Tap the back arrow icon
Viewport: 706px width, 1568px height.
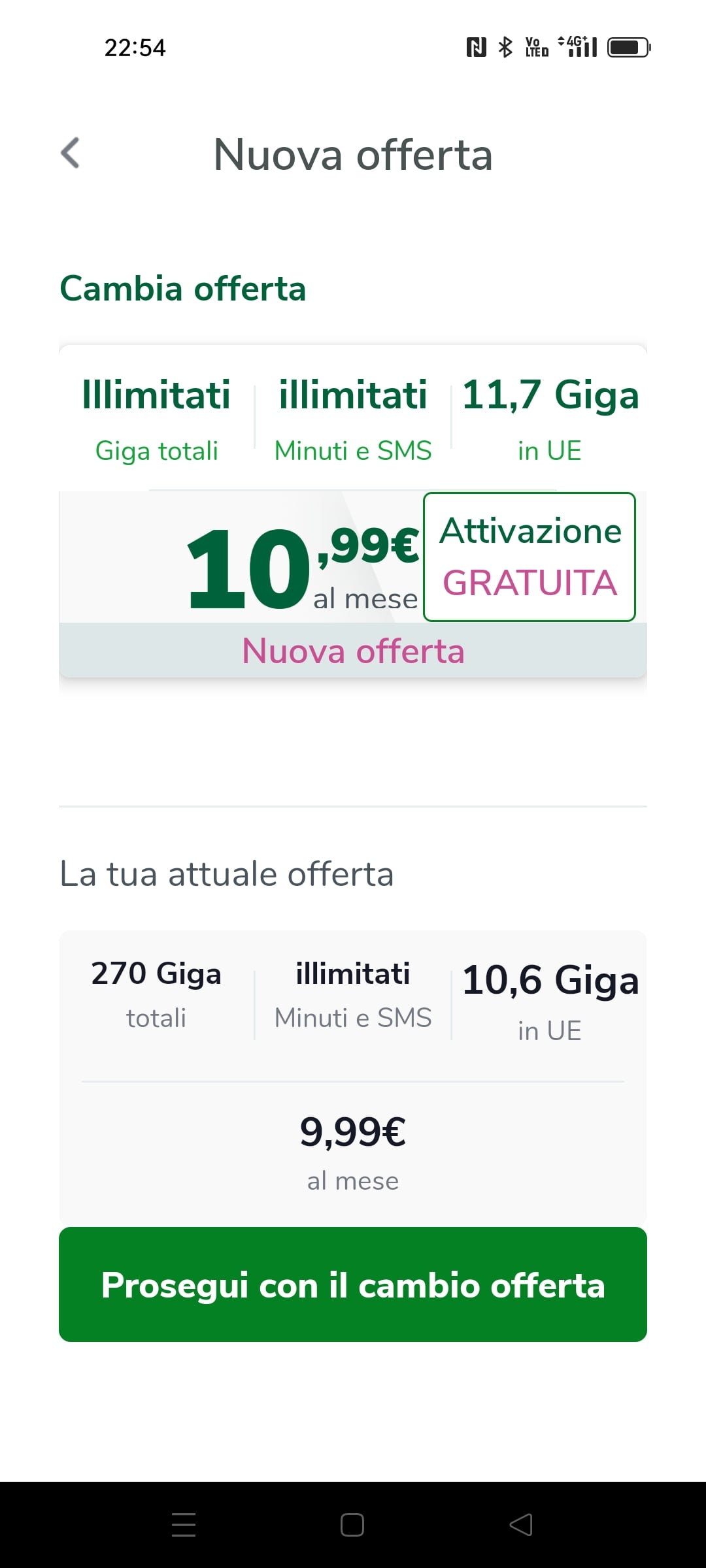[71, 154]
